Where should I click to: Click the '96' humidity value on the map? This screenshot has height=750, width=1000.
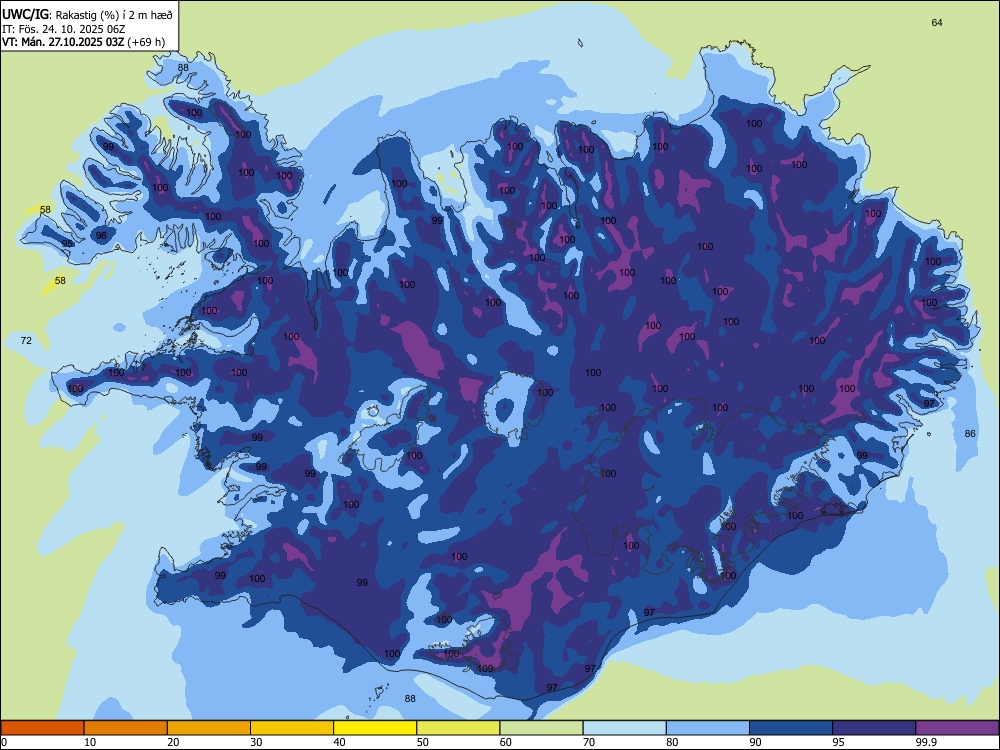tap(101, 235)
